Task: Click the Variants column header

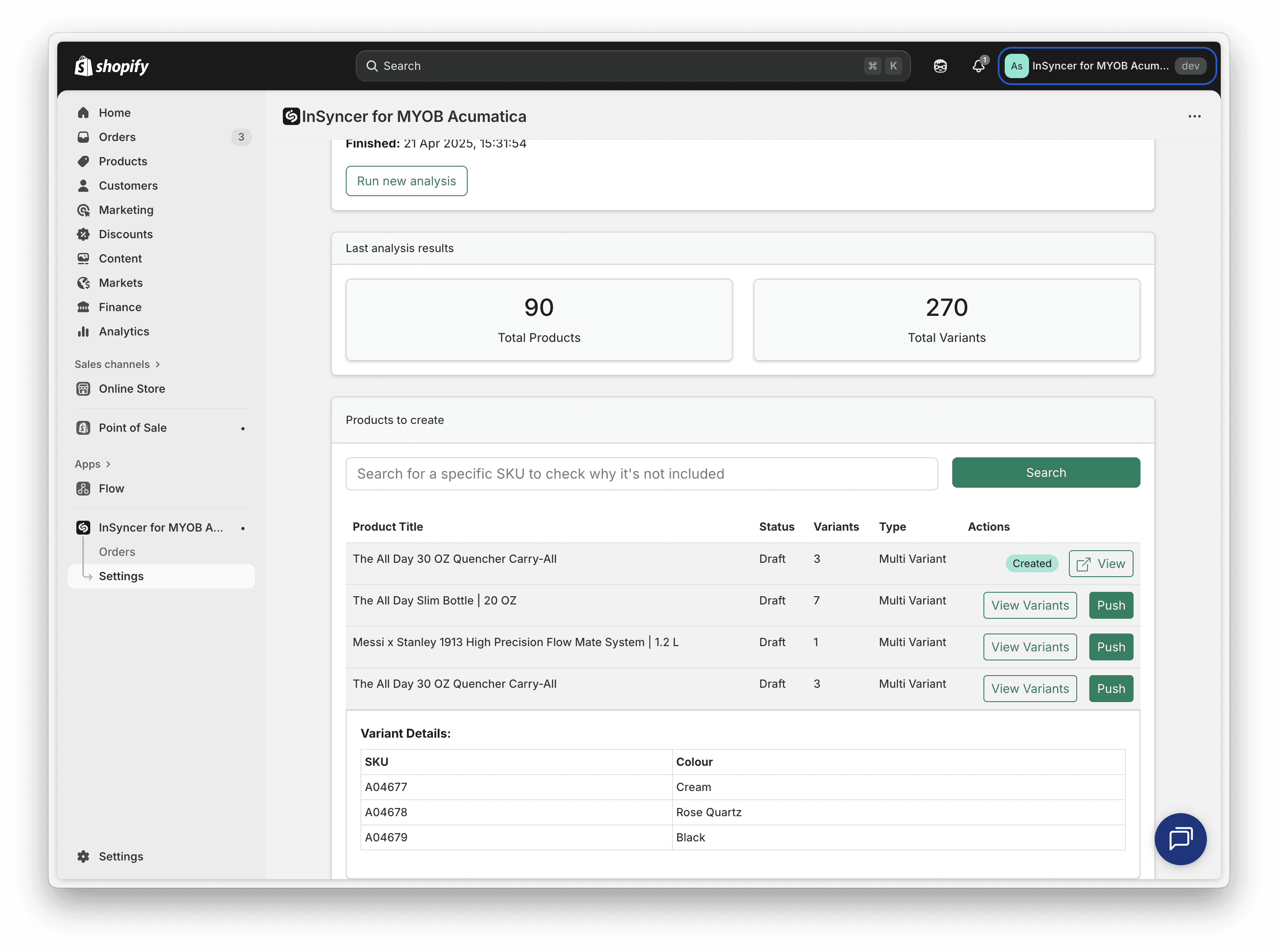Action: point(836,527)
